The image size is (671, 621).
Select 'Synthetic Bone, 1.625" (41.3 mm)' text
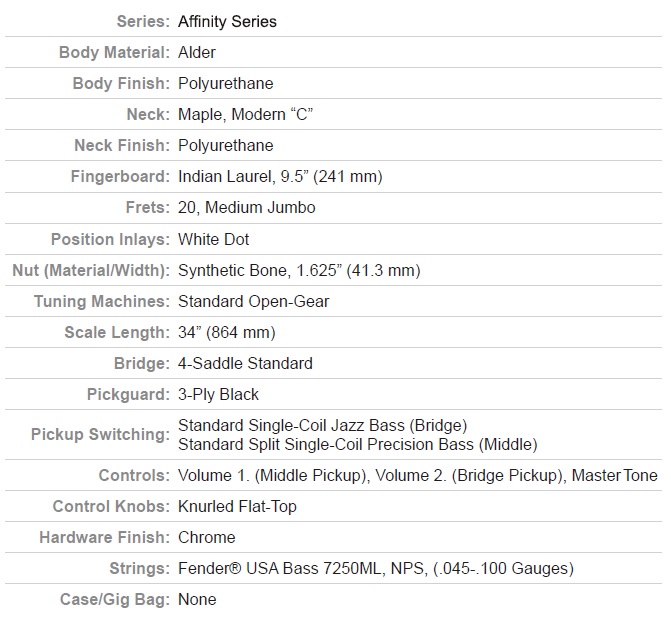pos(299,270)
